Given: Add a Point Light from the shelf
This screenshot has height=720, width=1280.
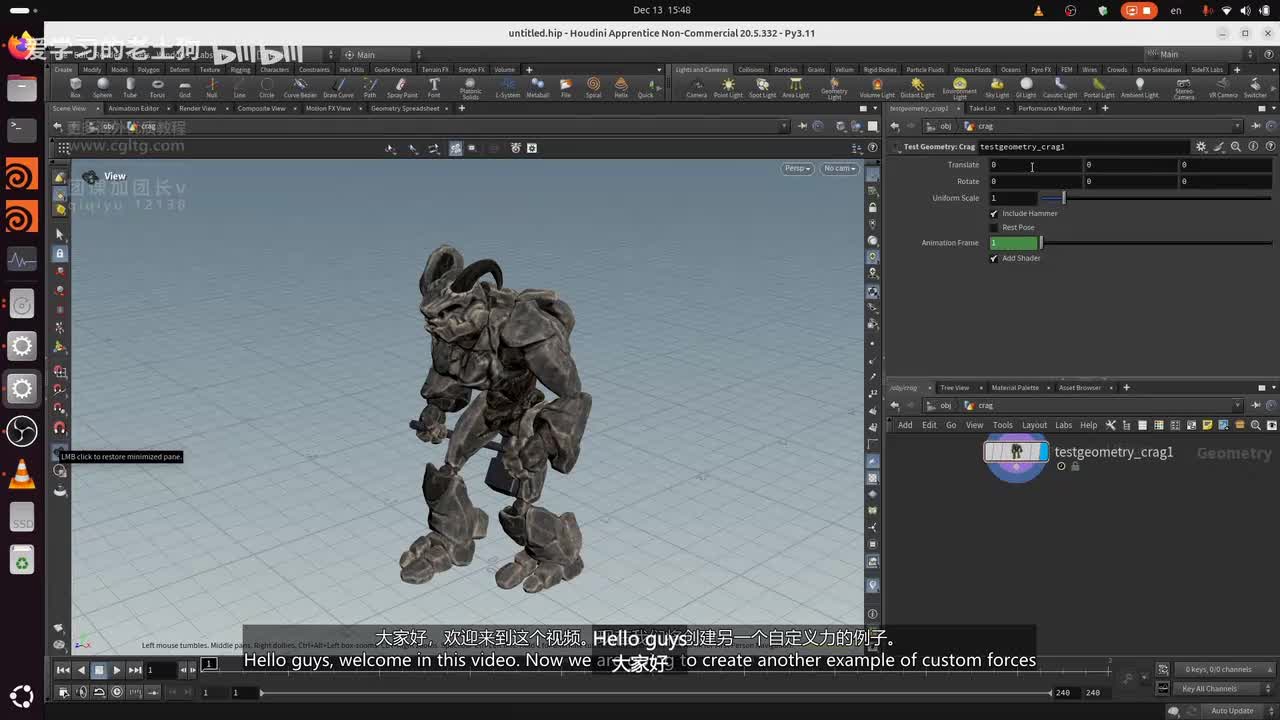Looking at the screenshot, I should 728,87.
